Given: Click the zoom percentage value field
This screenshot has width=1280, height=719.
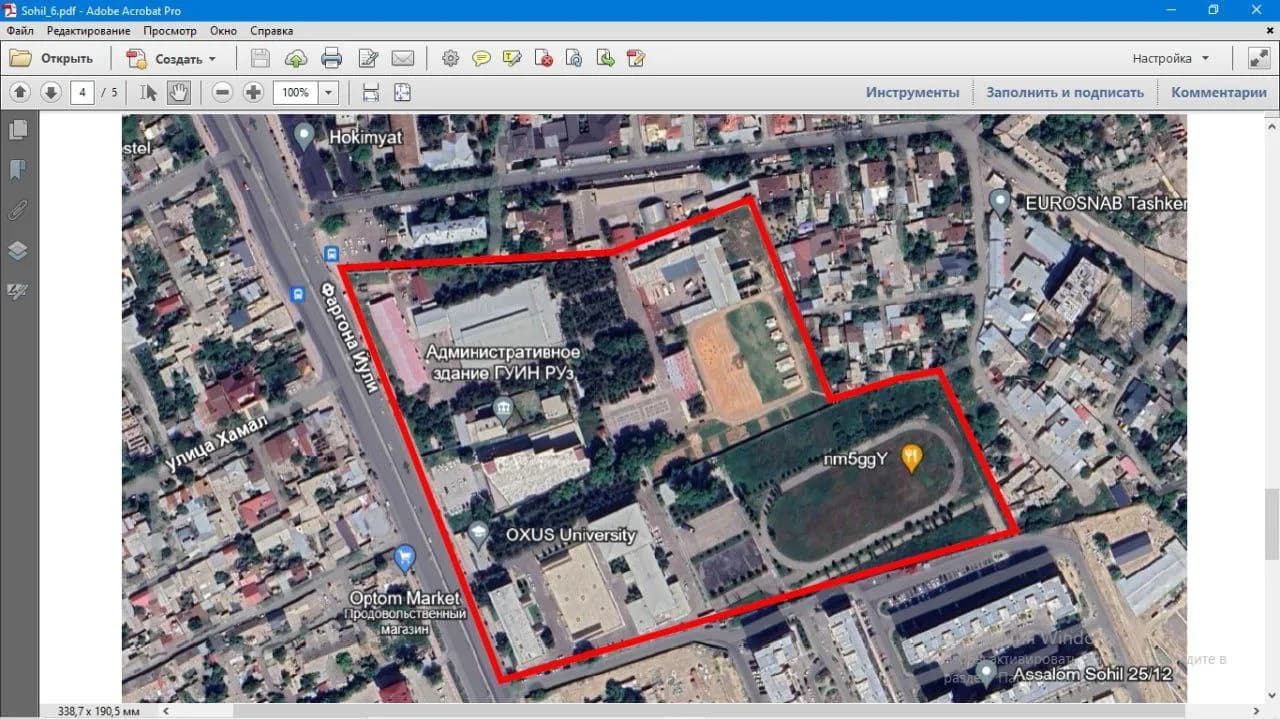Looking at the screenshot, I should 296,93.
